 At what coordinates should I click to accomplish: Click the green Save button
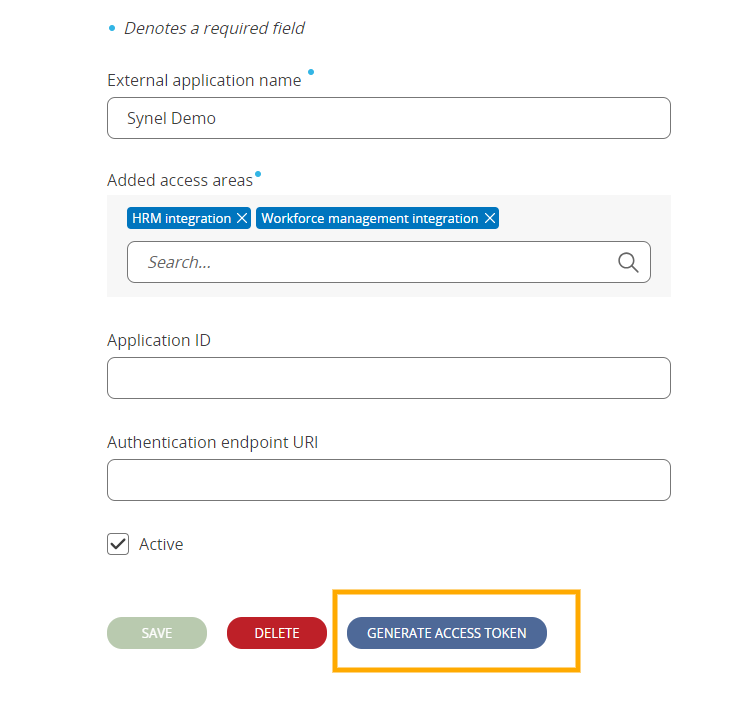tap(157, 633)
